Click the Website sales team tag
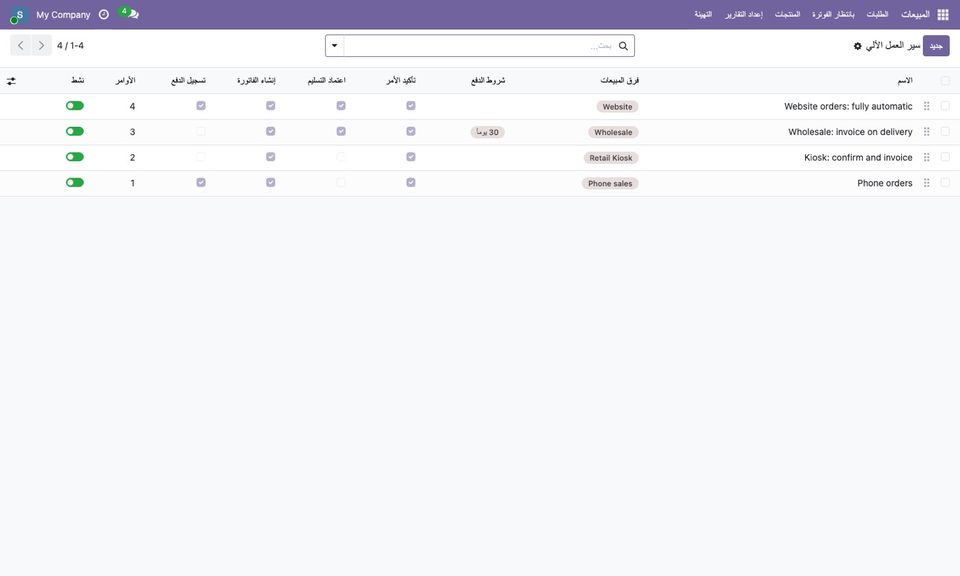960x576 pixels. pos(617,107)
